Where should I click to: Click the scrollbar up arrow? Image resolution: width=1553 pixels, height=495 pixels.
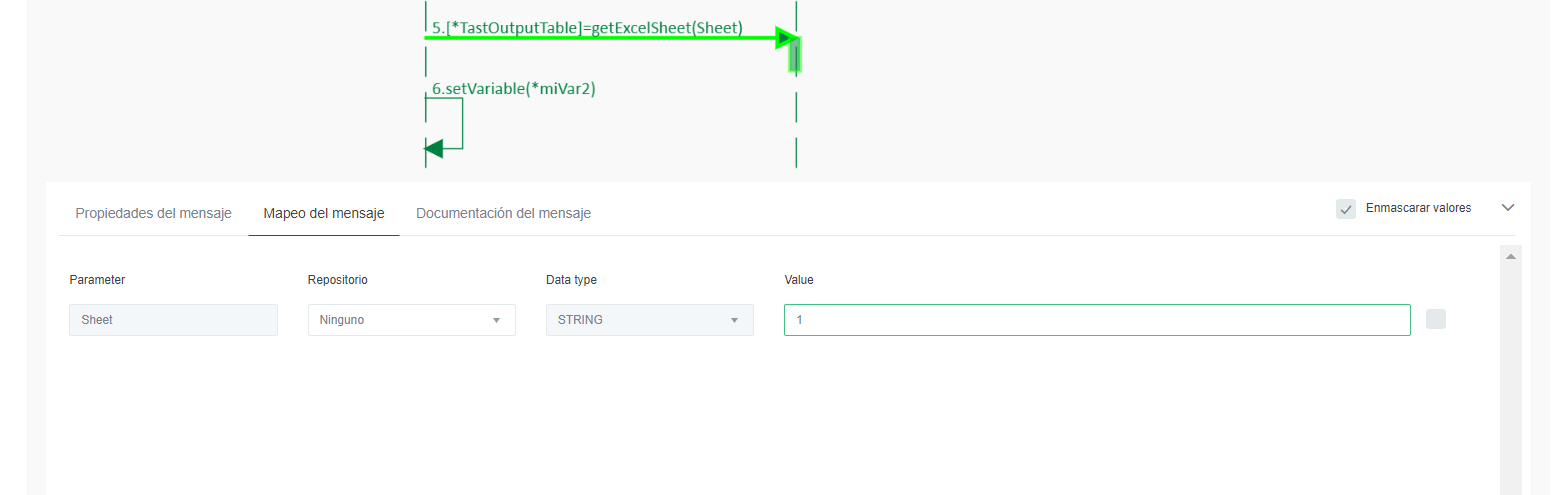pos(1511,257)
